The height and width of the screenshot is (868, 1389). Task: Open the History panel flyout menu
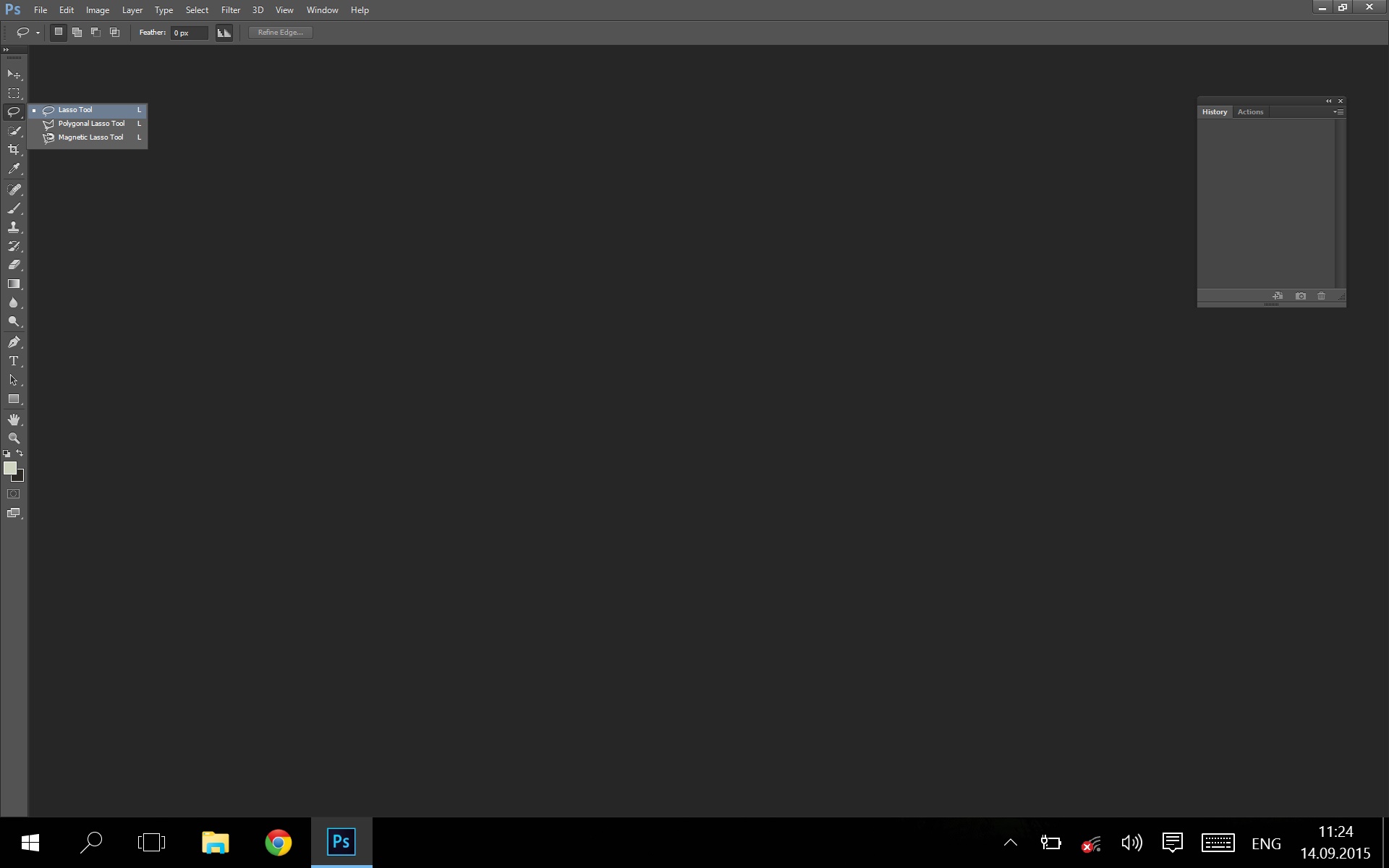pos(1338,112)
